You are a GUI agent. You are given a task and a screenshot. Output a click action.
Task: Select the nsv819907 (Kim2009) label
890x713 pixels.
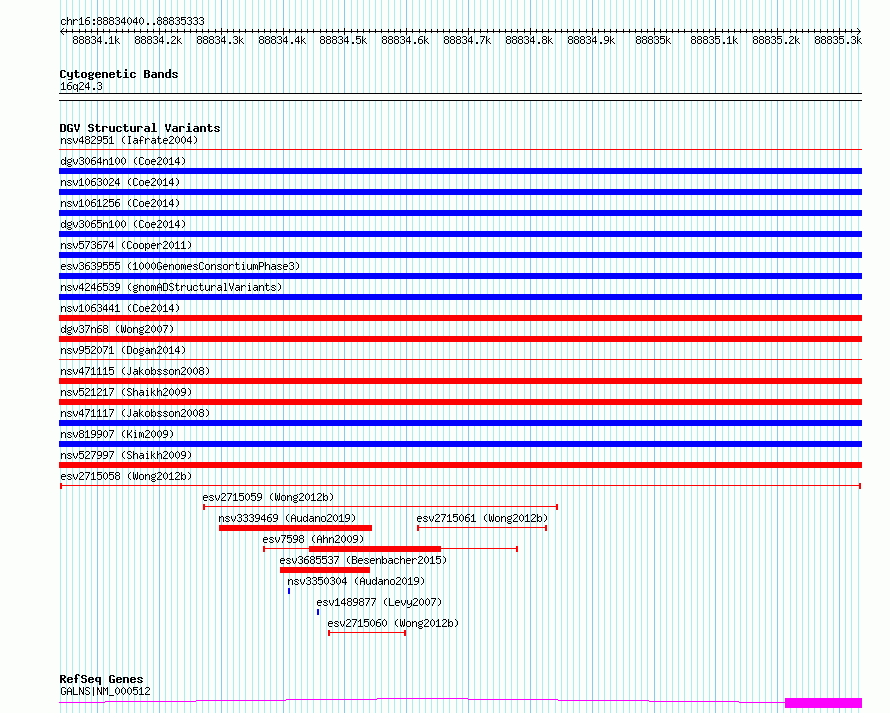coord(117,434)
